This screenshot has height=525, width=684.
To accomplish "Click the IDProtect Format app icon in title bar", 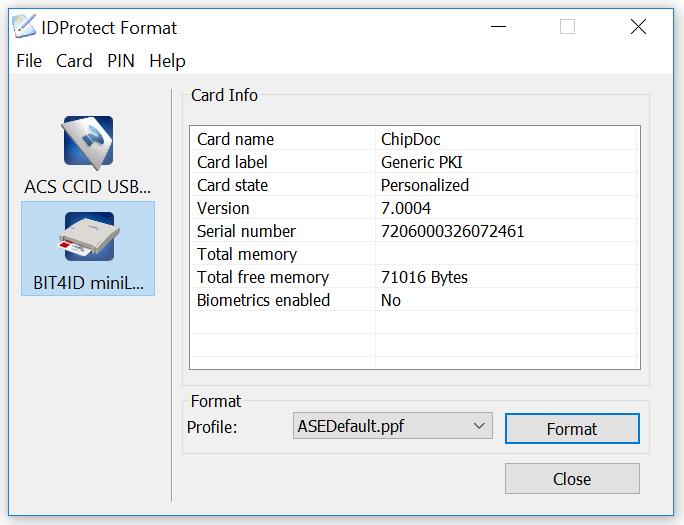I will click(24, 26).
